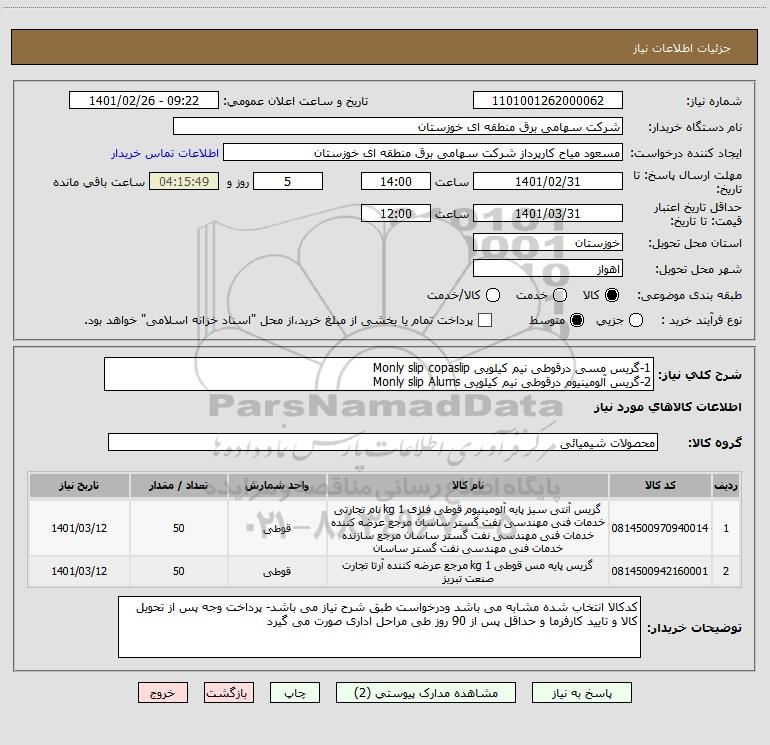Click quantity 50 in row 1
The height and width of the screenshot is (745, 770).
[179, 528]
